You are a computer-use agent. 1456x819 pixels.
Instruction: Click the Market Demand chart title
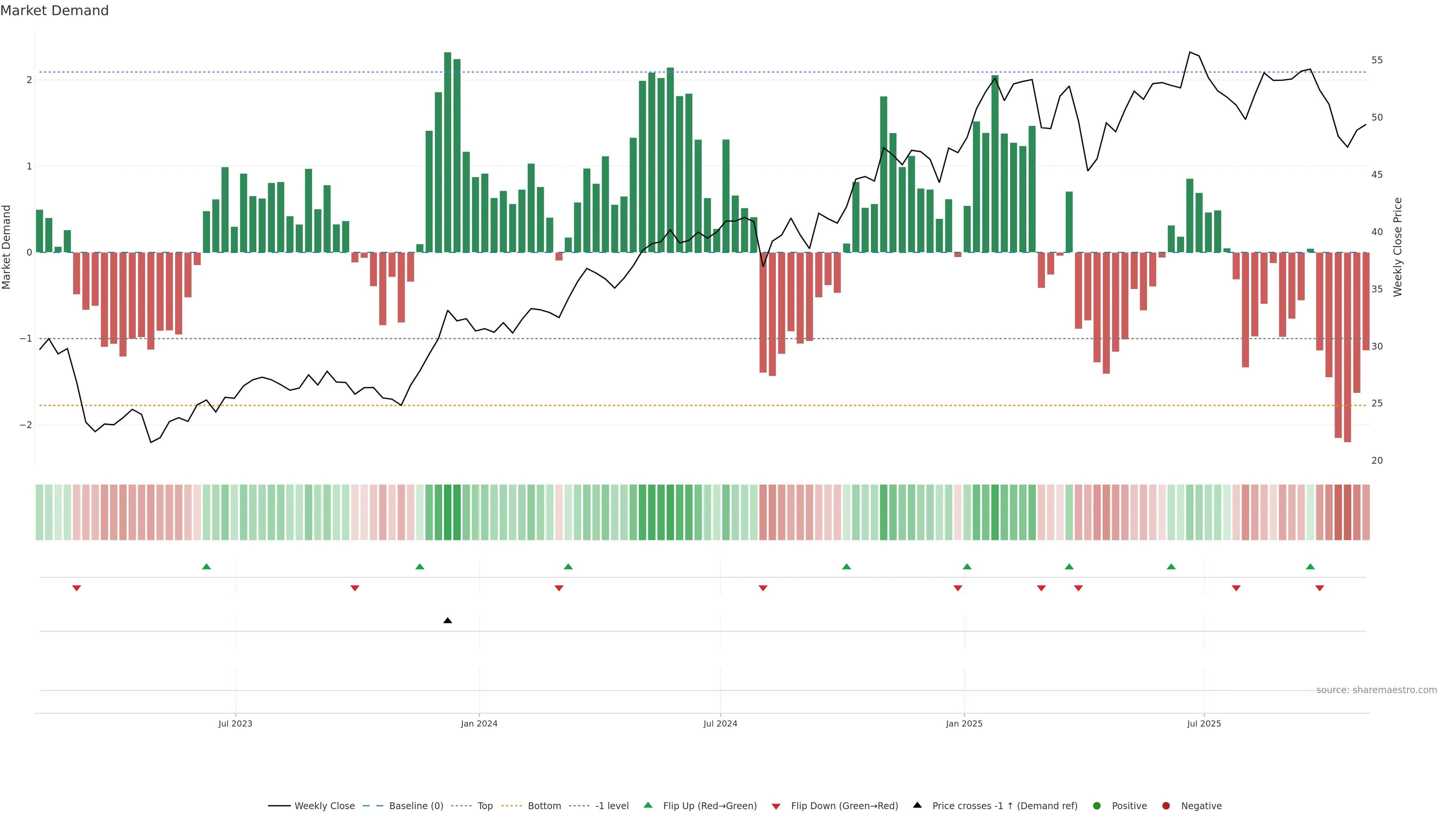[x=54, y=11]
